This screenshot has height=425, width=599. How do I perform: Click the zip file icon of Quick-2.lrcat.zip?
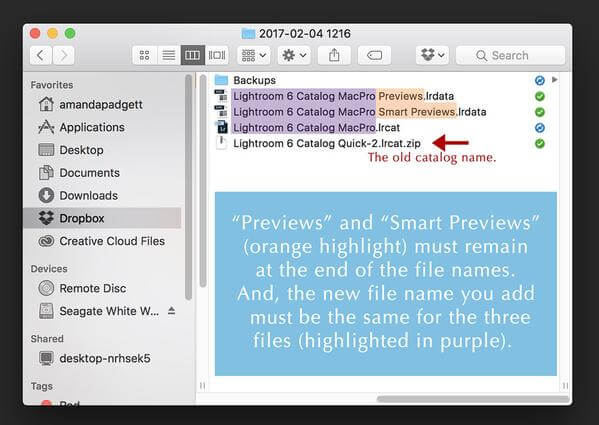click(x=221, y=143)
